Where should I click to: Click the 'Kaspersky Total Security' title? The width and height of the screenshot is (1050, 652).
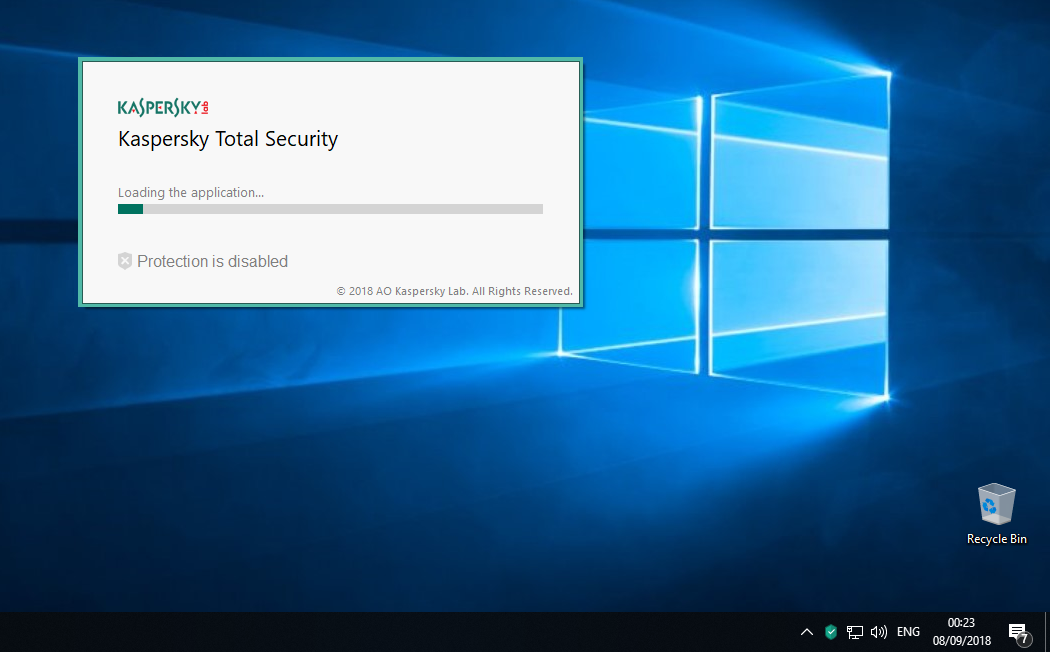(x=228, y=139)
